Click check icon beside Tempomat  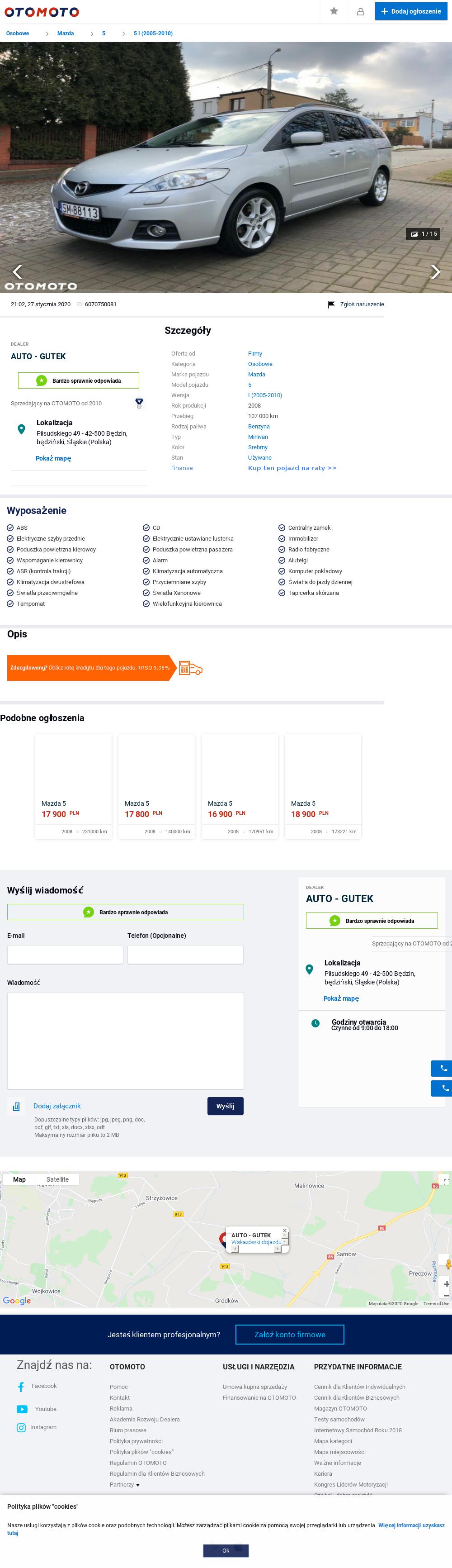click(x=10, y=604)
